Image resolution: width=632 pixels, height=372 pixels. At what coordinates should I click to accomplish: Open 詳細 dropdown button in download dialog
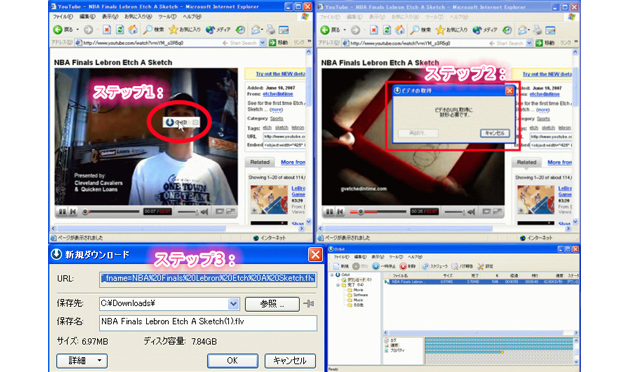(x=82, y=360)
